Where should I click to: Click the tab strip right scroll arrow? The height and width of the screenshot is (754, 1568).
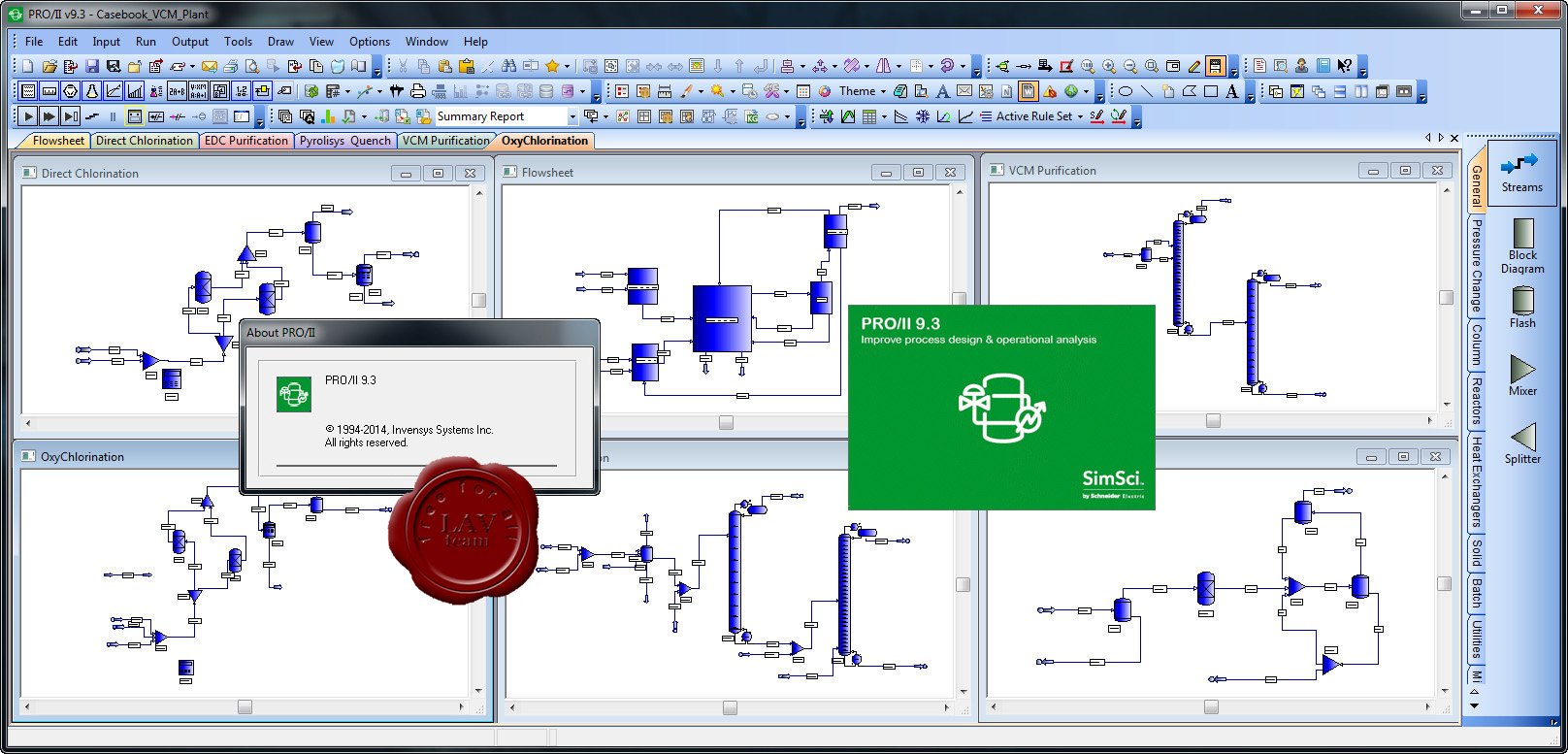pos(1441,139)
